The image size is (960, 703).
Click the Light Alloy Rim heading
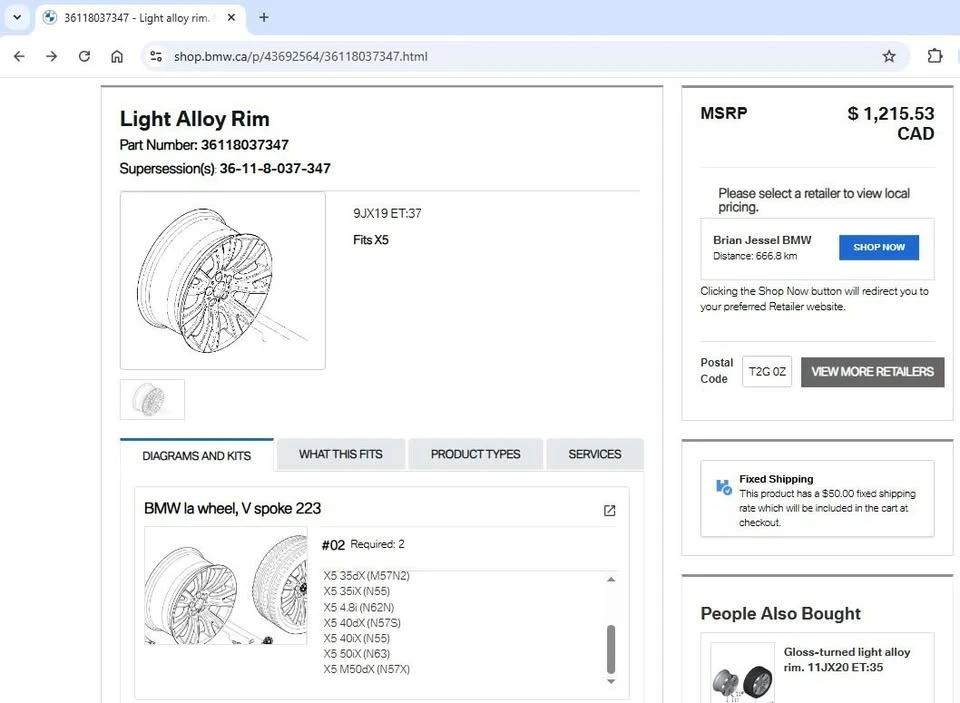pyautogui.click(x=195, y=119)
